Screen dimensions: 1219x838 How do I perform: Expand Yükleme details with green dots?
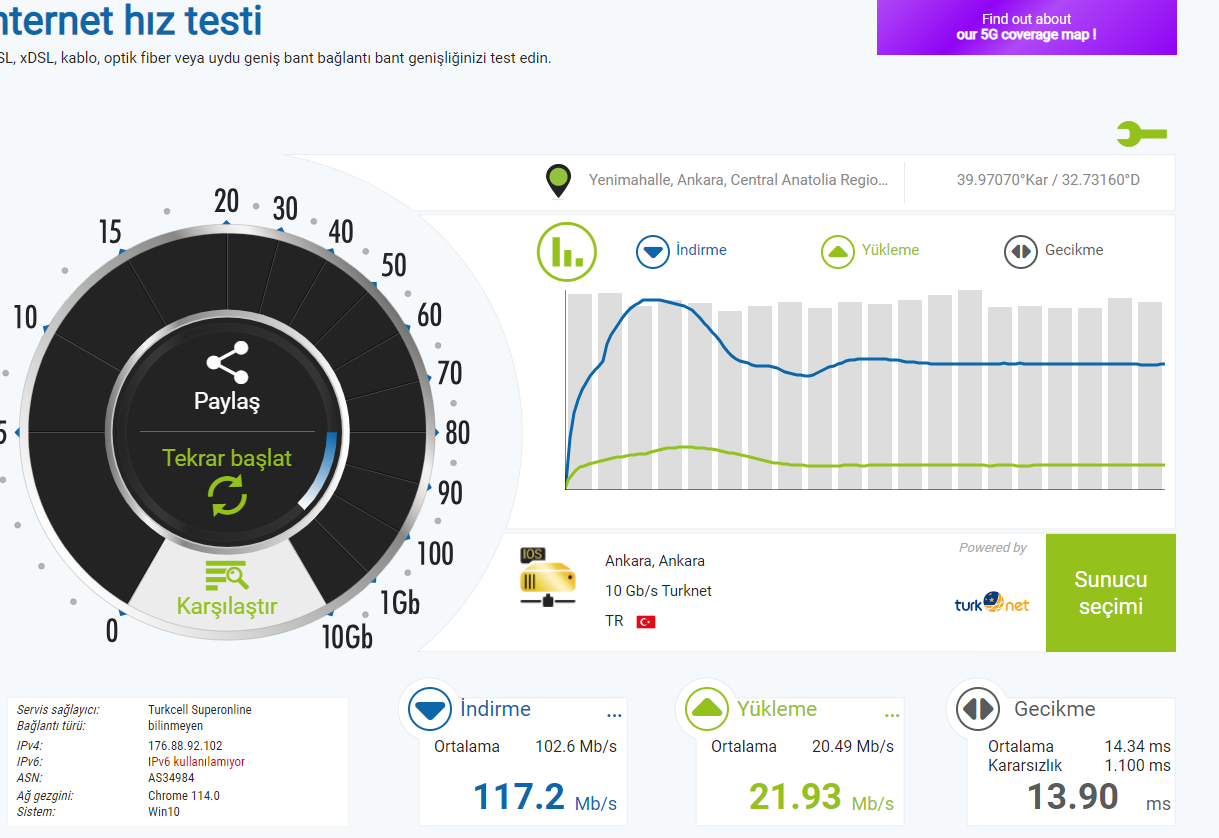(891, 716)
